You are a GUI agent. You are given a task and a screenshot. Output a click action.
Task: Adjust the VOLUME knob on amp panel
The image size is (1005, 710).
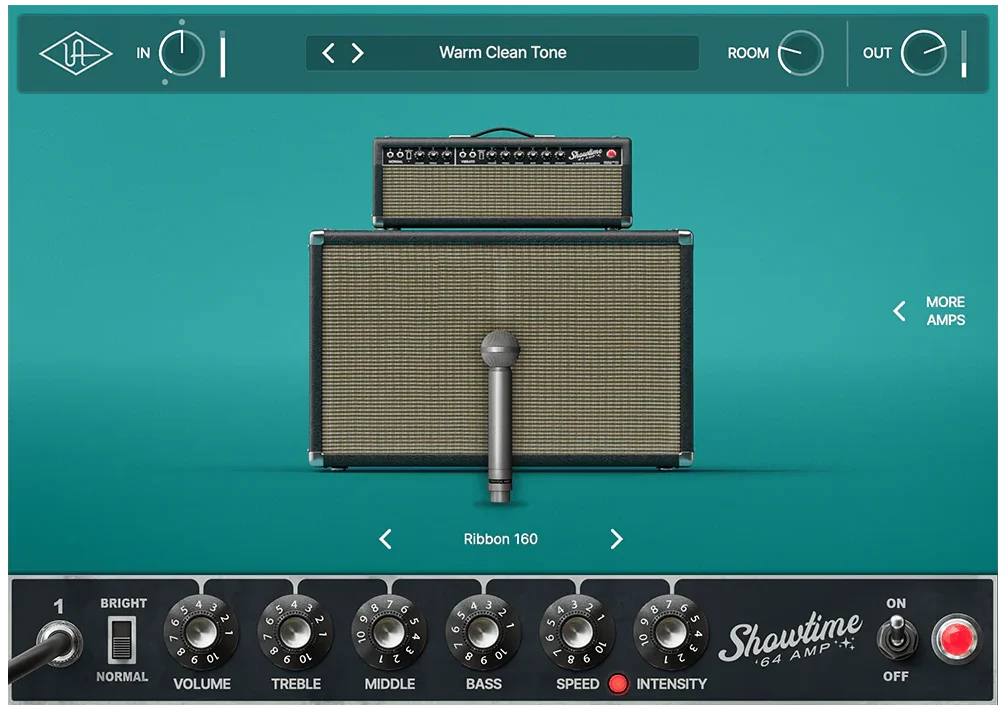tap(201, 632)
